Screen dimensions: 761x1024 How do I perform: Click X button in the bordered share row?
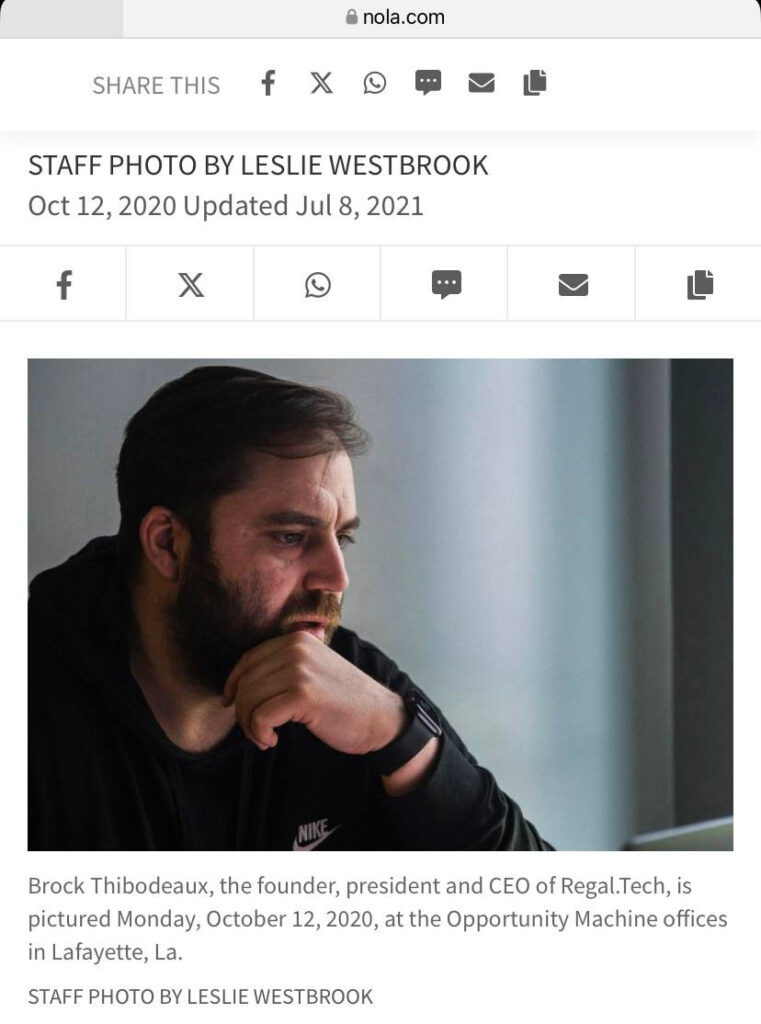coord(190,284)
